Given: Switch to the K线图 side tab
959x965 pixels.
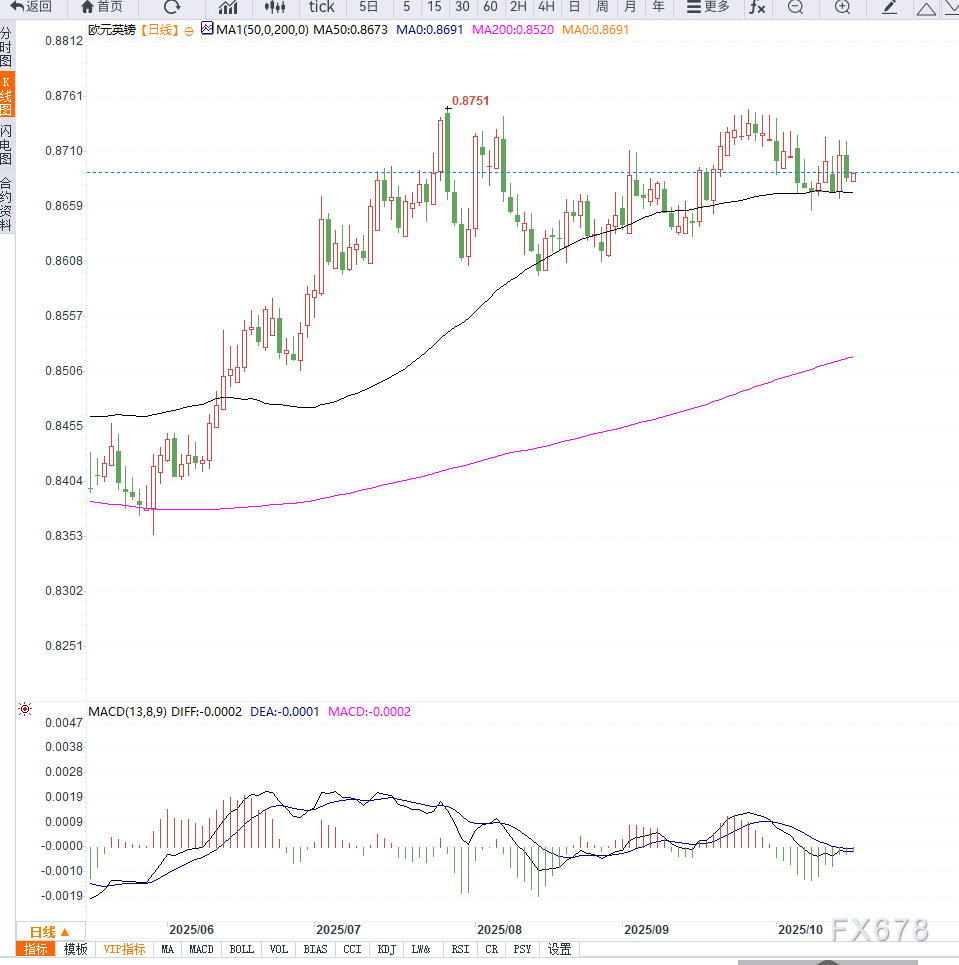Looking at the screenshot, I should (6, 95).
